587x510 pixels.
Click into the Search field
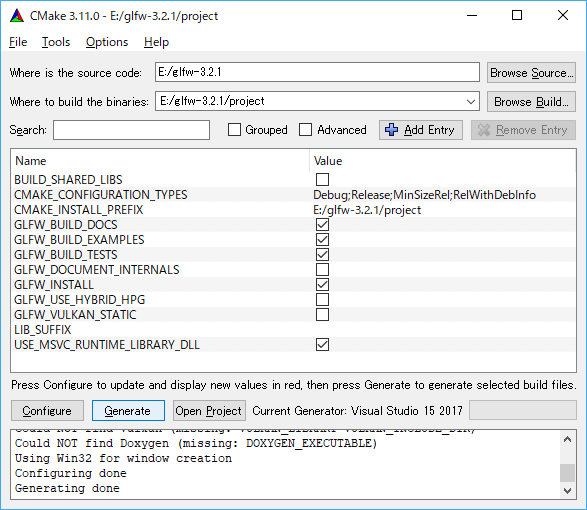131,130
